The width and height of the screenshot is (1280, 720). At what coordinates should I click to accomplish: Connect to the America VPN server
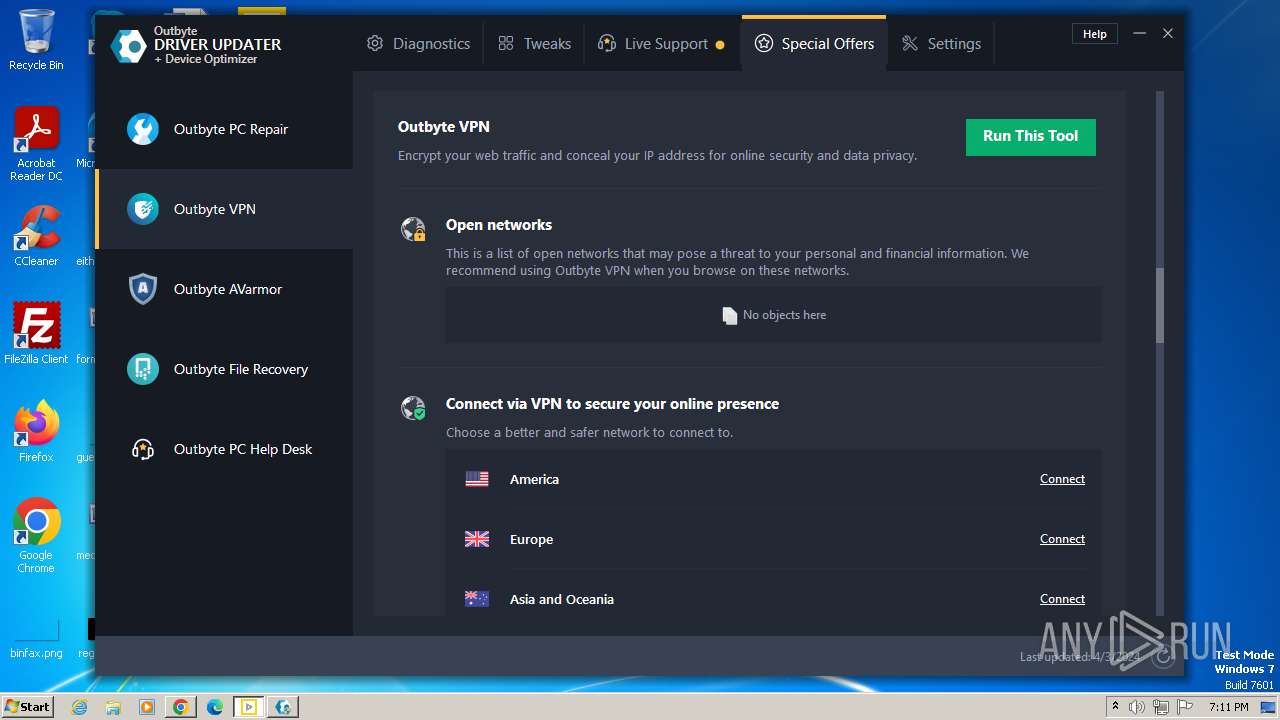pos(1062,479)
